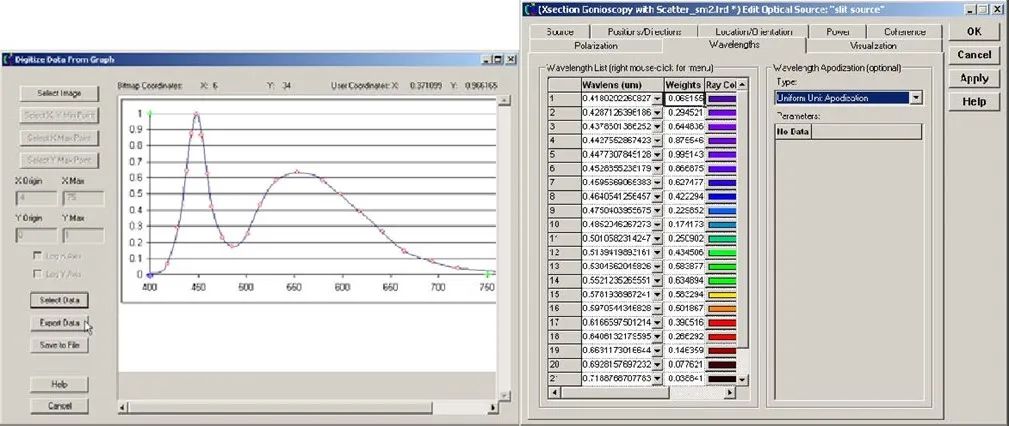Switch to the Polarization tab
The width and height of the screenshot is (1009, 426).
pyautogui.click(x=596, y=46)
